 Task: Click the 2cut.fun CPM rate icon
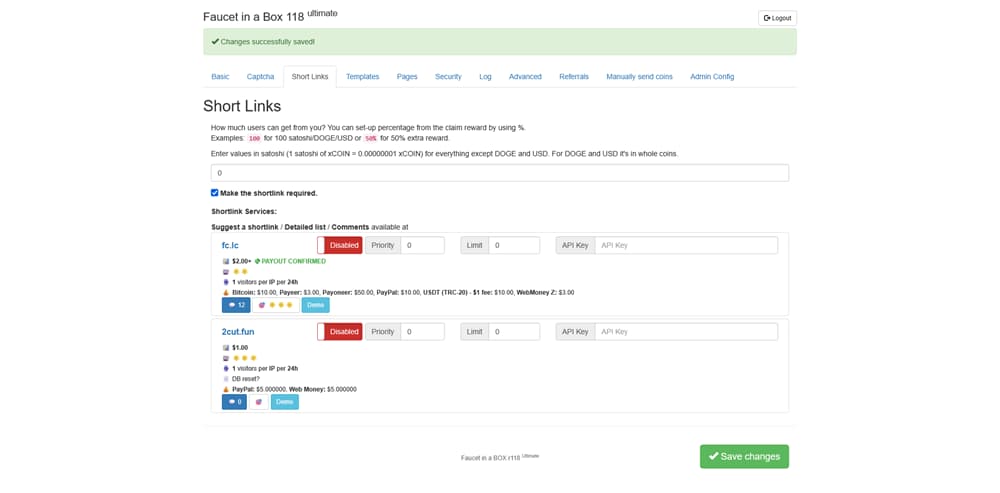pos(226,348)
